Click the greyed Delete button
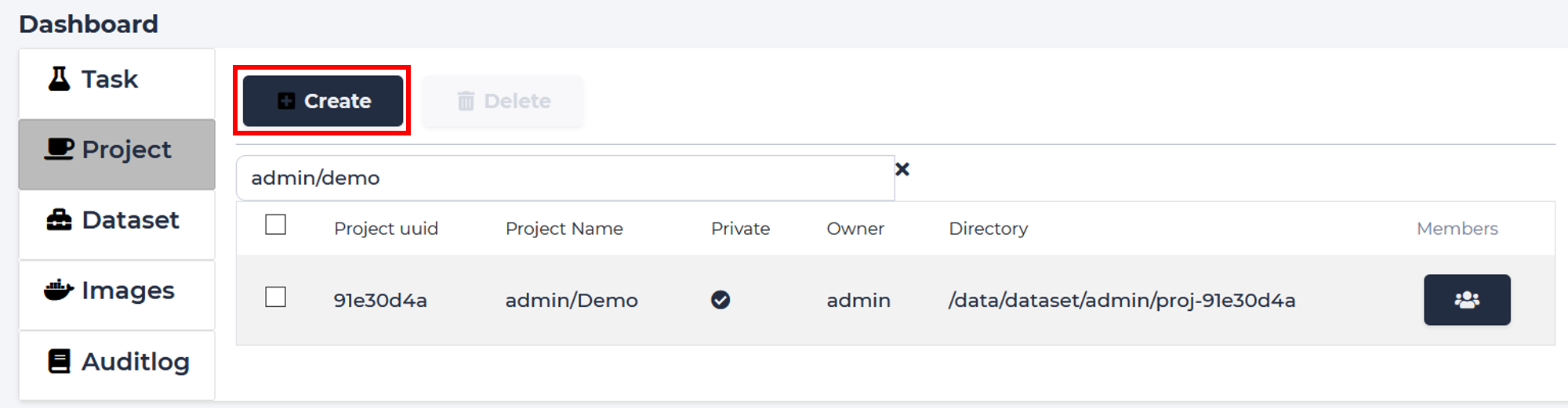Viewport: 1568px width, 408px height. 503,101
